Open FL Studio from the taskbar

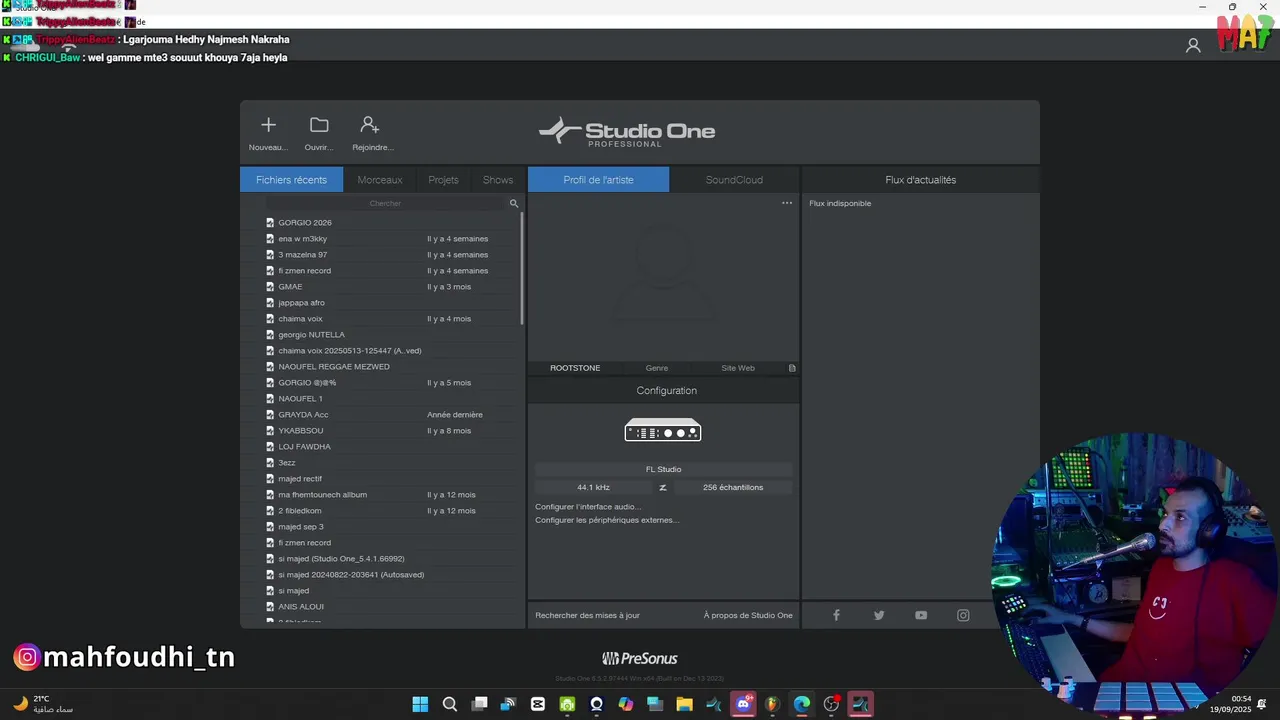[x=772, y=704]
